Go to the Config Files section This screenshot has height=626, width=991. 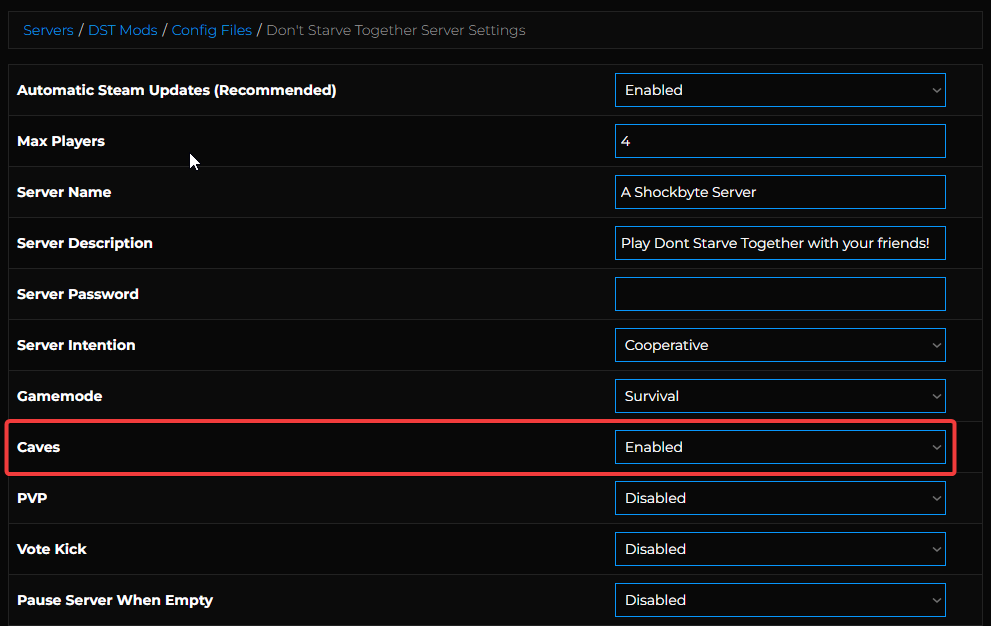(211, 30)
